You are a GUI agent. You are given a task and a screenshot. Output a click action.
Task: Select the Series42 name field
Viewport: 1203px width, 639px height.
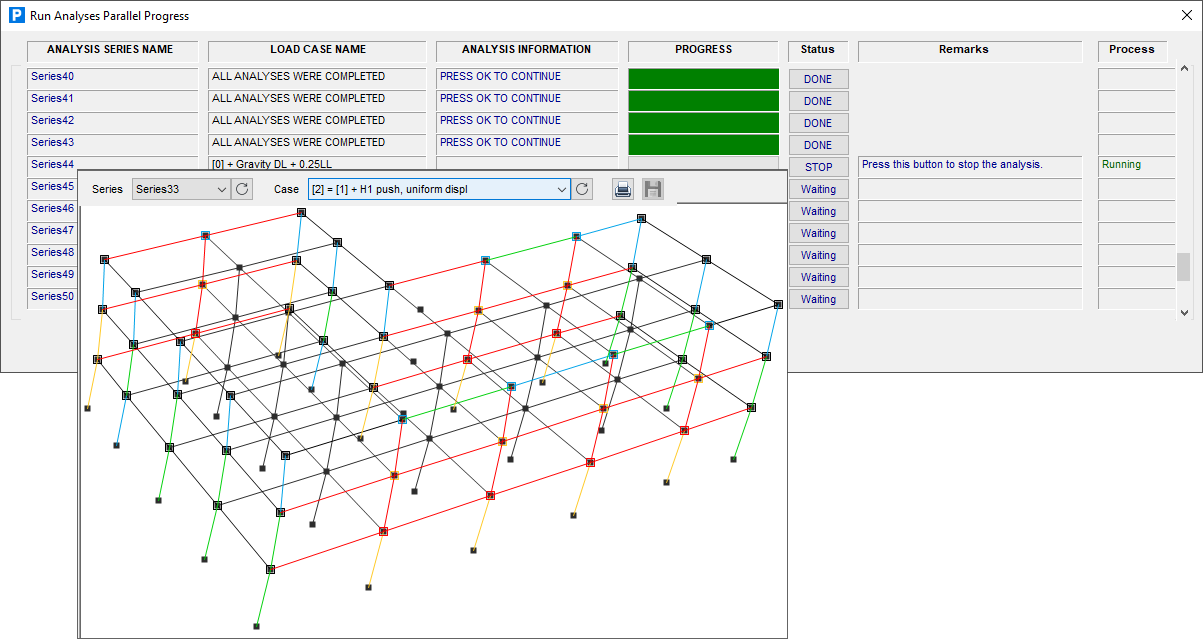tap(112, 121)
